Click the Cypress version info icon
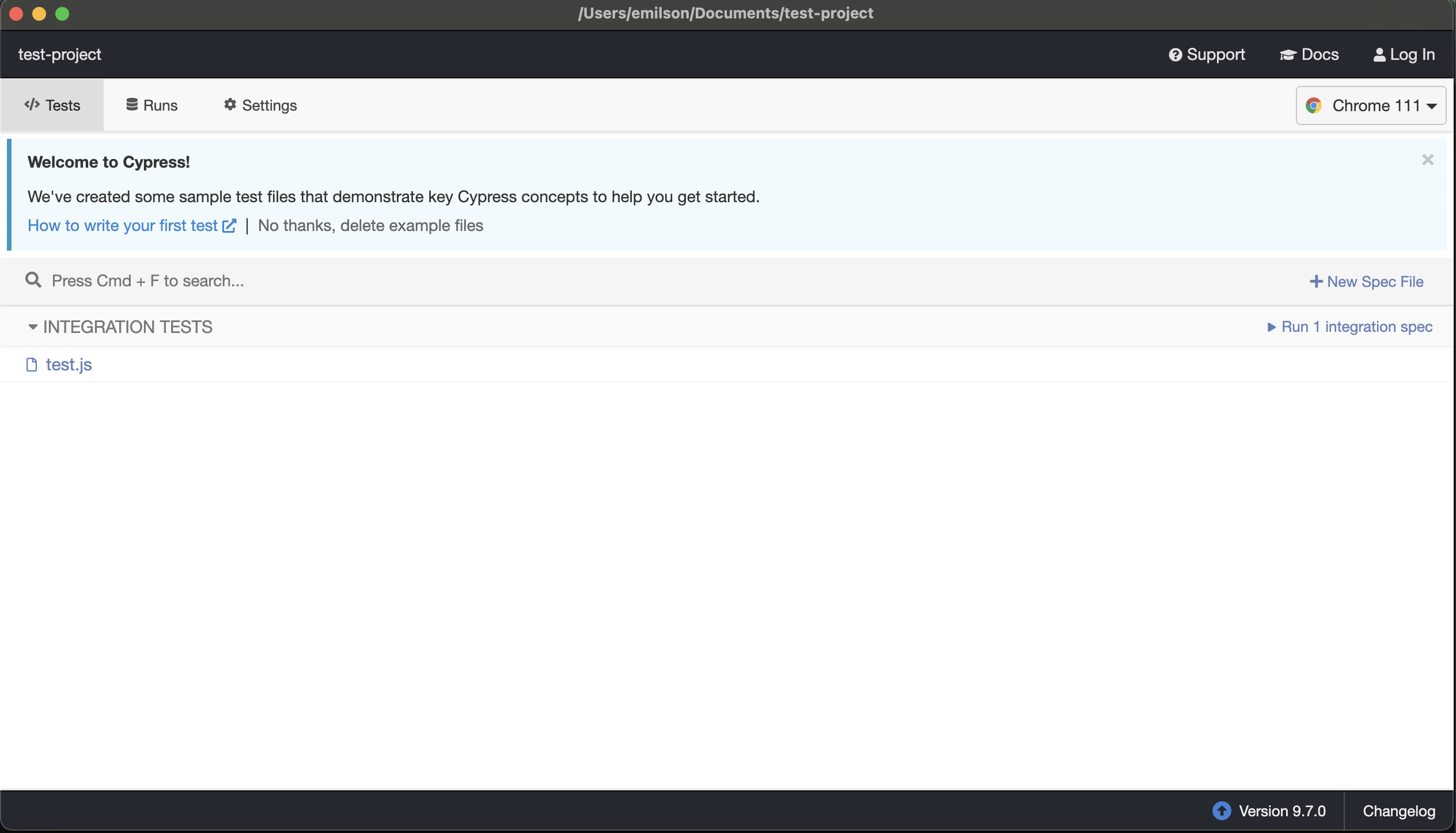Image resolution: width=1456 pixels, height=833 pixels. coord(1222,810)
